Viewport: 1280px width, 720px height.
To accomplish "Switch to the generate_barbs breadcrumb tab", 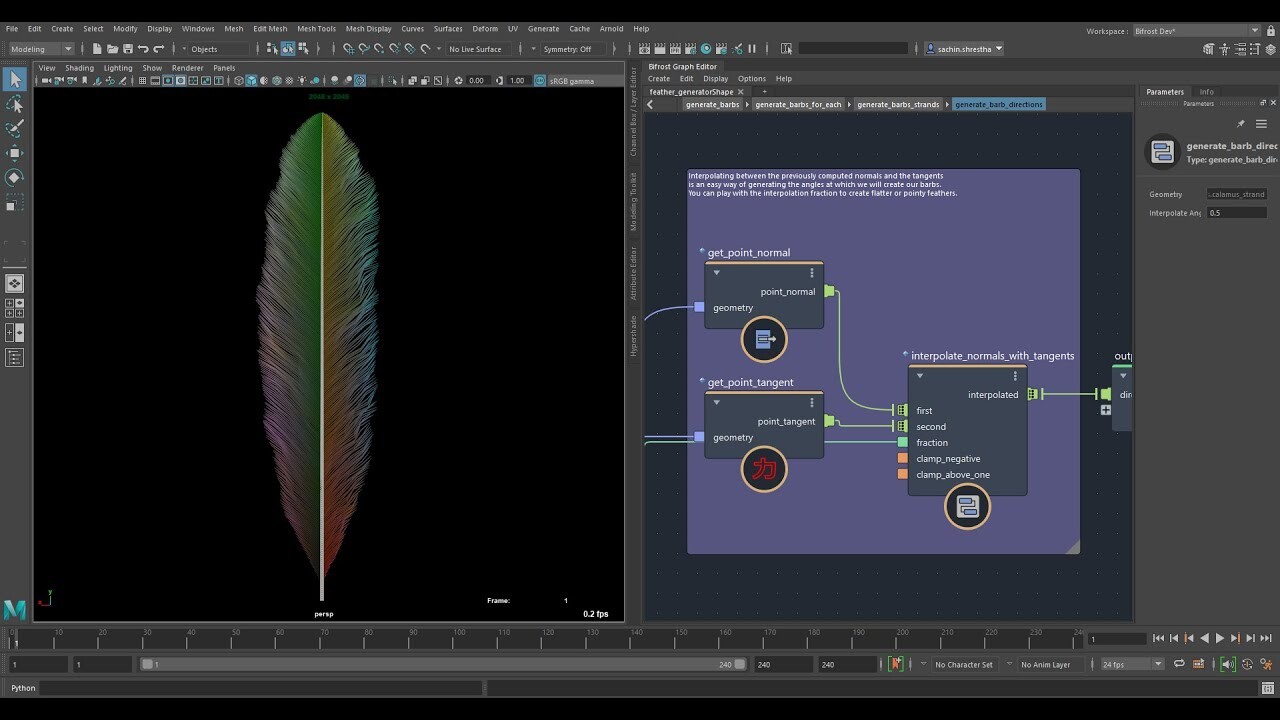I will (712, 104).
